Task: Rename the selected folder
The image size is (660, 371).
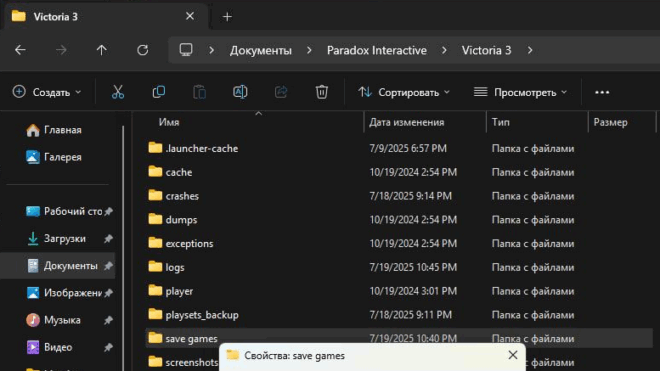Action: [240, 92]
